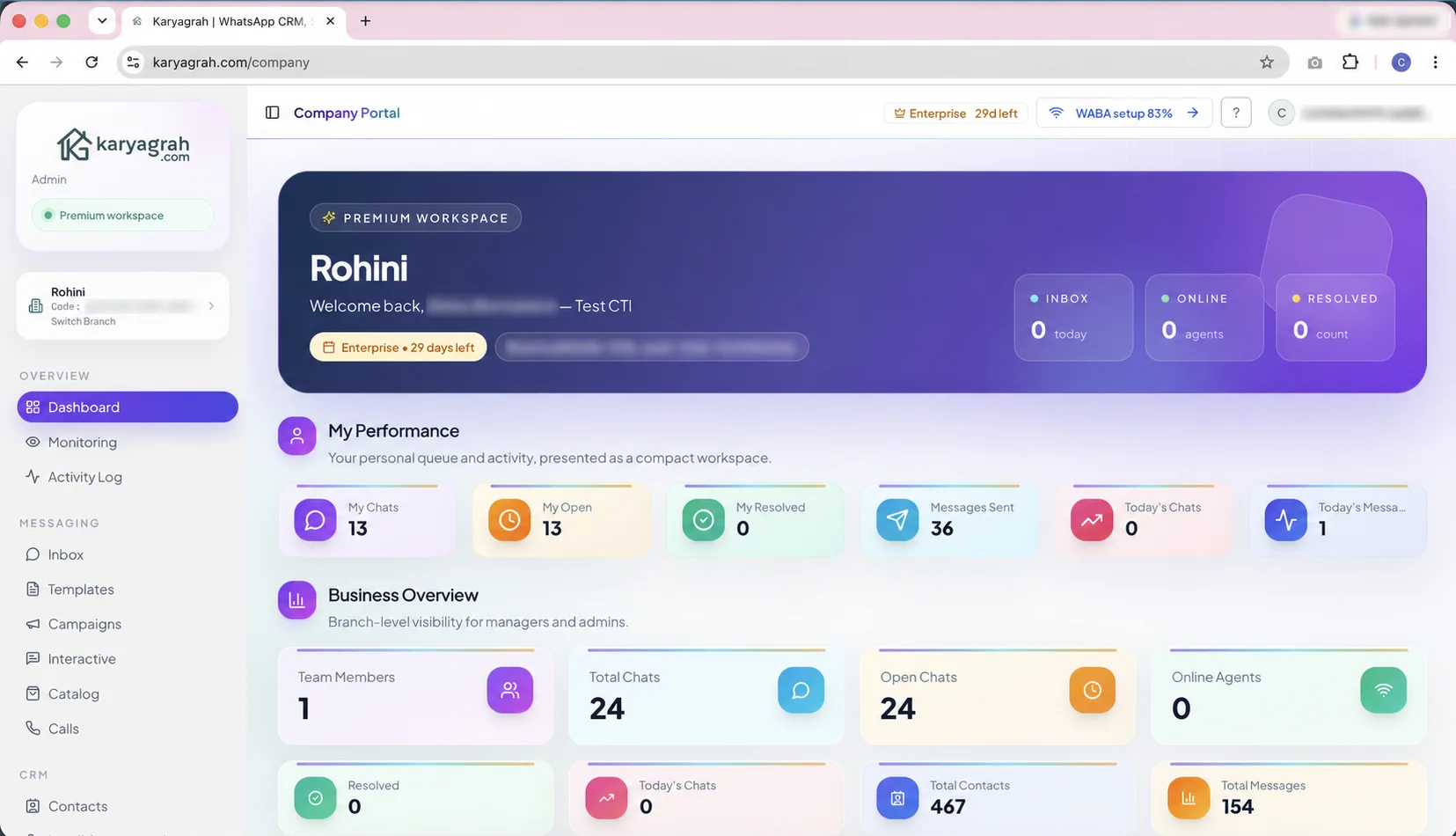Open Interactive in the sidebar
This screenshot has width=1456, height=836.
[128, 659]
